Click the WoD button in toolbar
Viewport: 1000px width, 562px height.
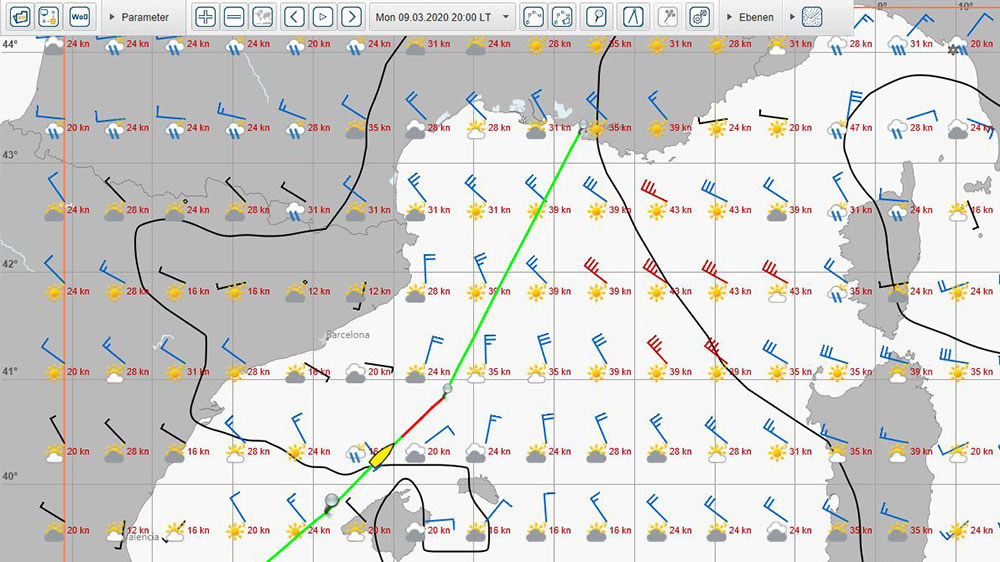coord(79,17)
